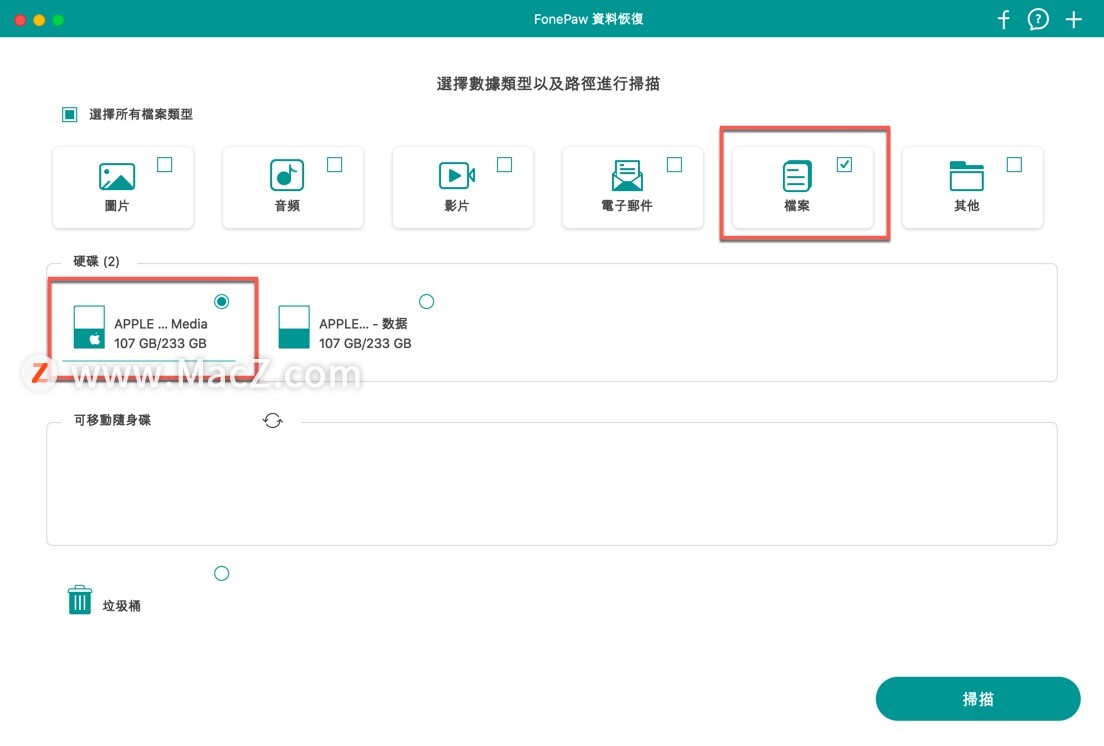The width and height of the screenshot is (1104, 746).
Task: Click the 可移動隨身碟 section header
Action: [x=113, y=420]
